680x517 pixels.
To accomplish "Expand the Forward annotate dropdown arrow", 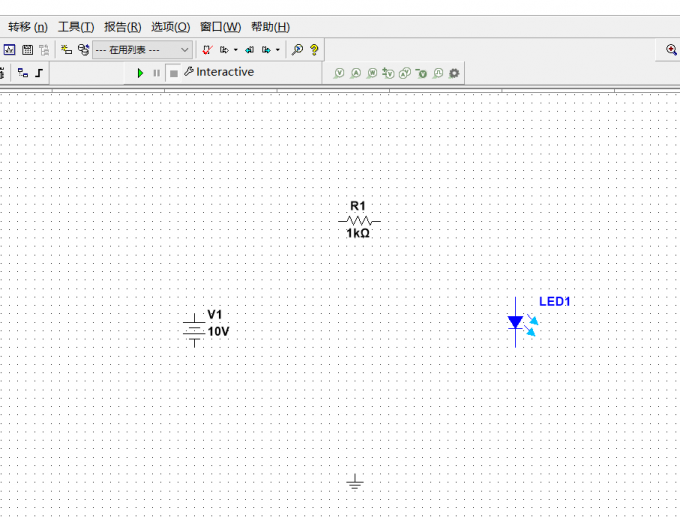I will 278,50.
